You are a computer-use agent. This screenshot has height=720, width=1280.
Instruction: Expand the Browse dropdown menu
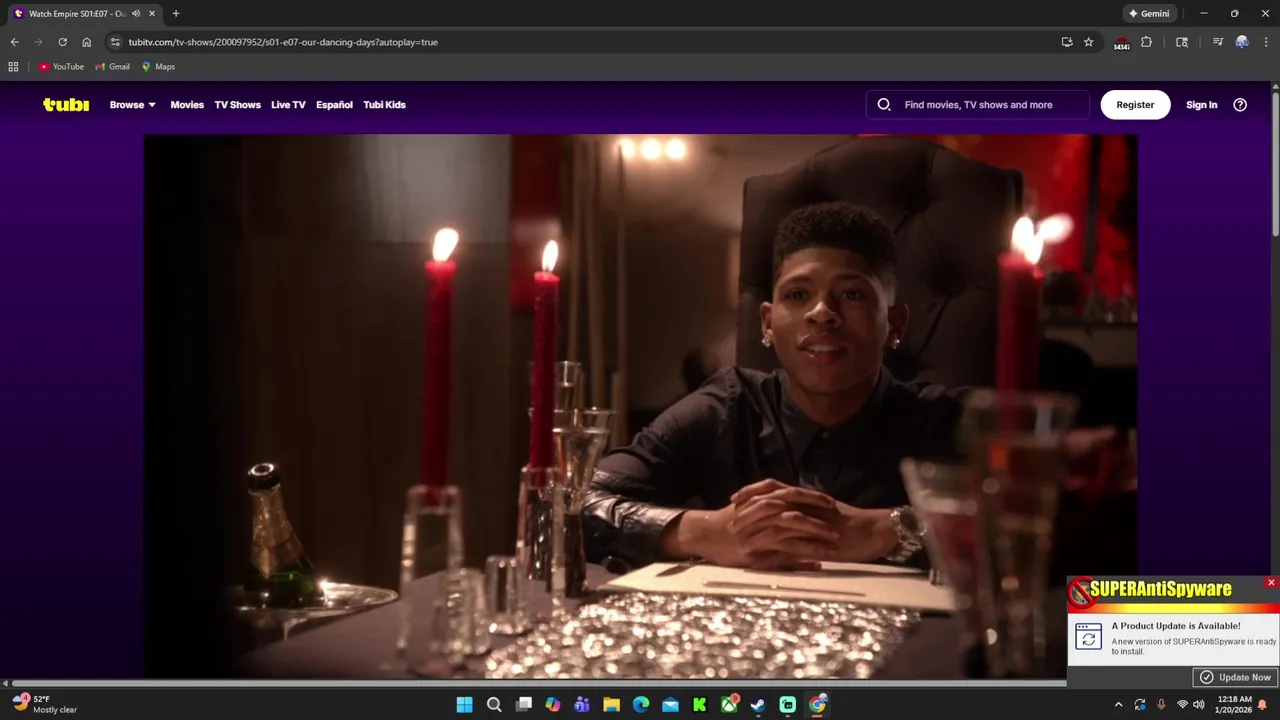point(132,105)
